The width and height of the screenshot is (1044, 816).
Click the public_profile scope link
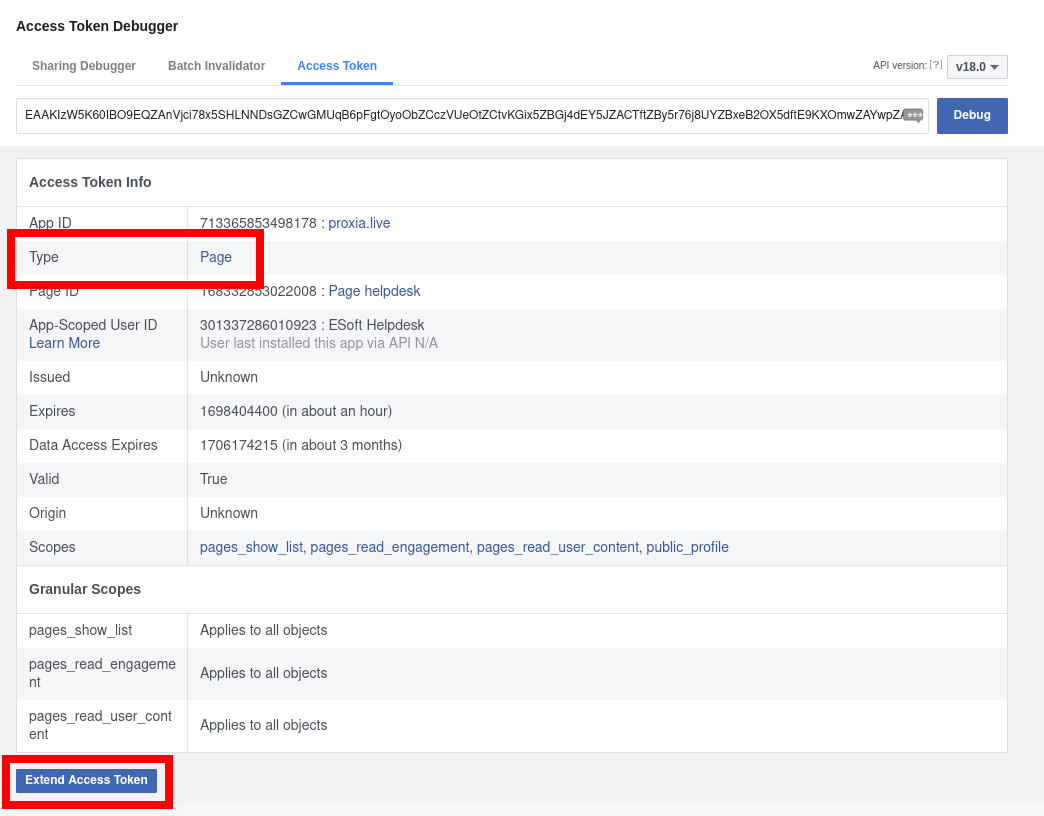687,547
